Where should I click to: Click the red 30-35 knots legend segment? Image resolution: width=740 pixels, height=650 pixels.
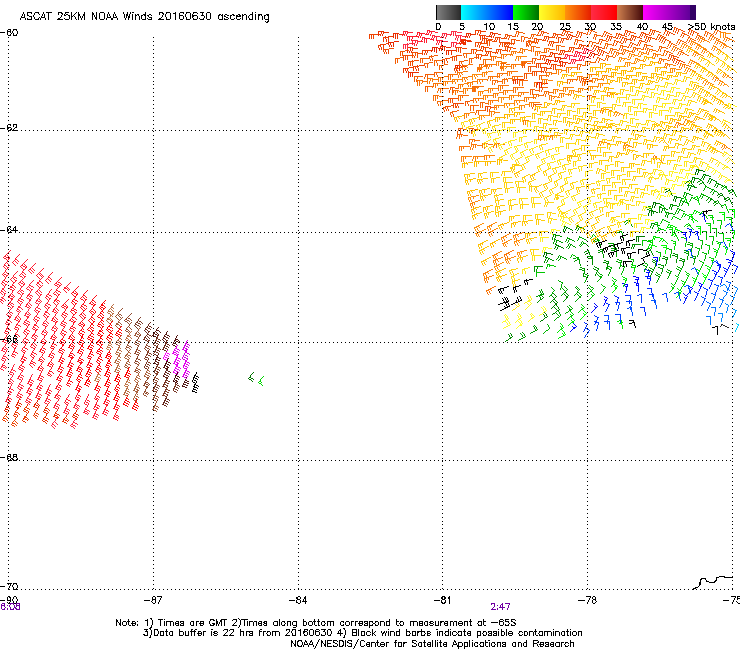(x=604, y=12)
